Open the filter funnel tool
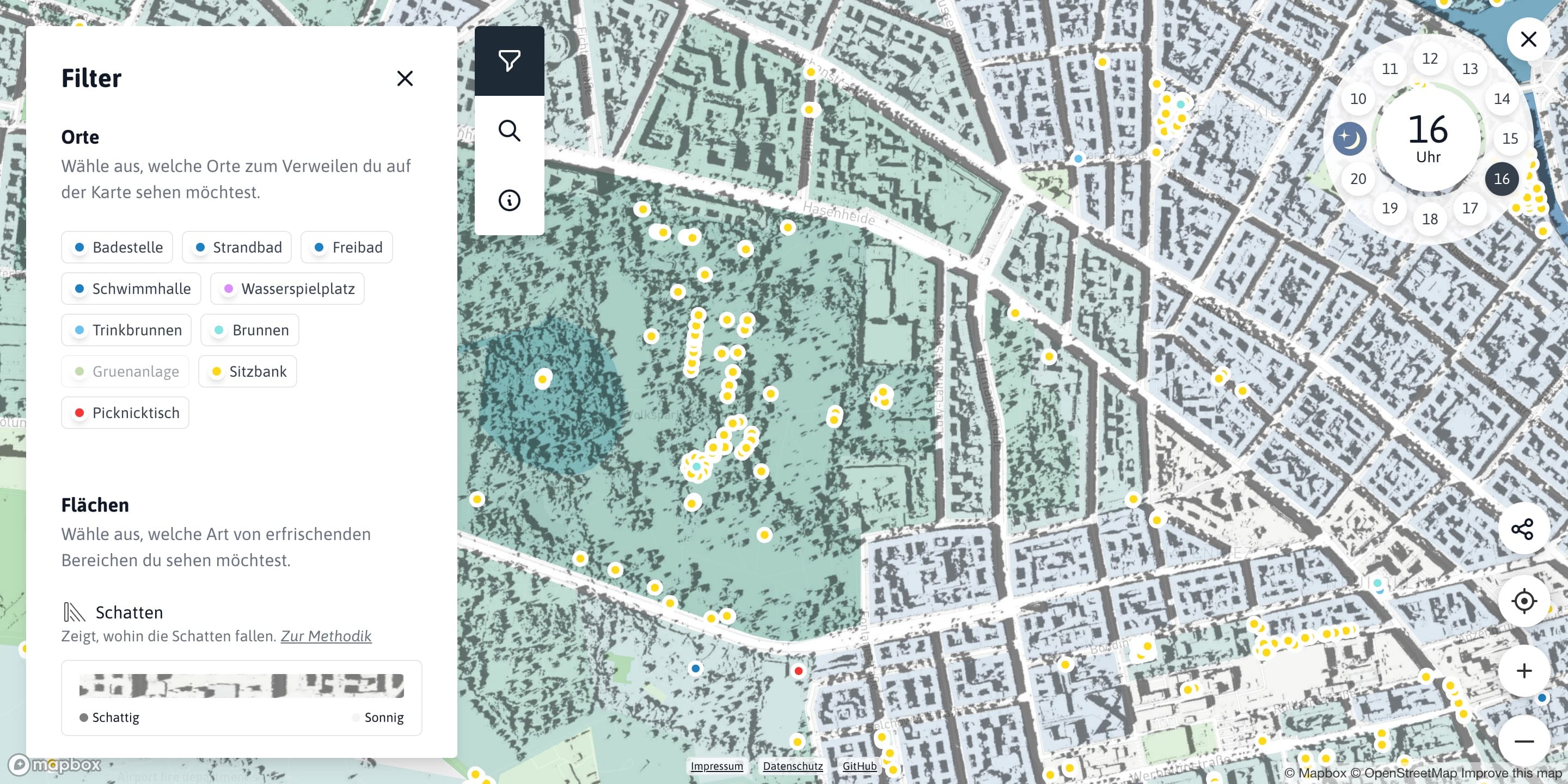 tap(509, 61)
